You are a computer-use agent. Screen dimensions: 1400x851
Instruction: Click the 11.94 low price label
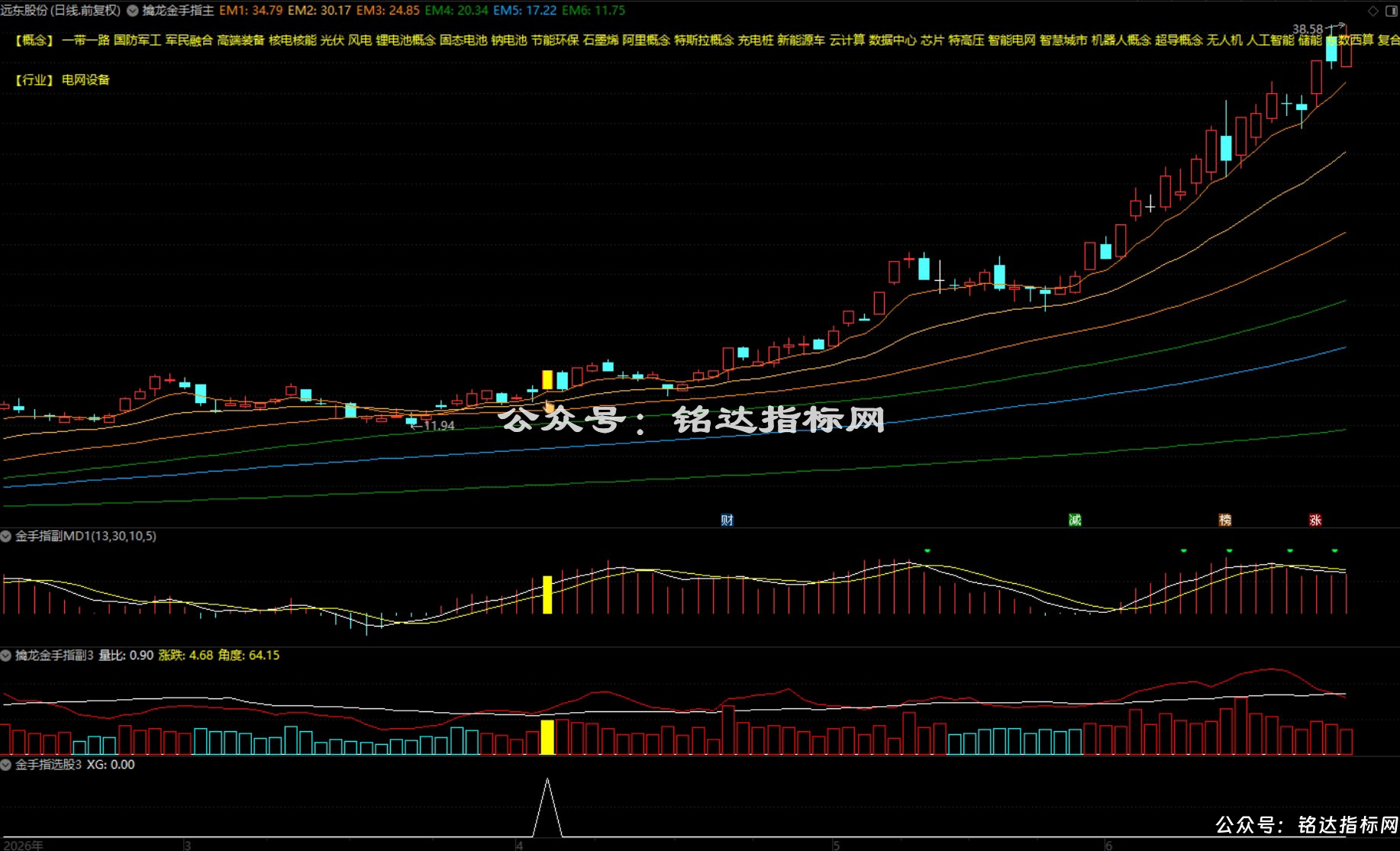[439, 426]
